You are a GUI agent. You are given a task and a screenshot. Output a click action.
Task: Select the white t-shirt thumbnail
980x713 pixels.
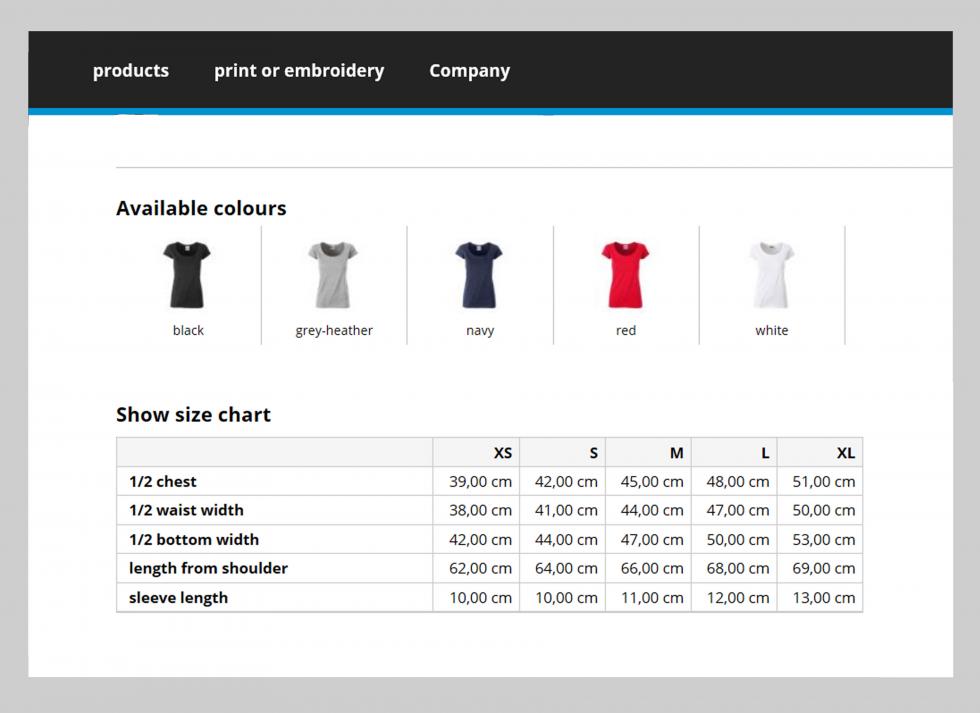coord(771,275)
